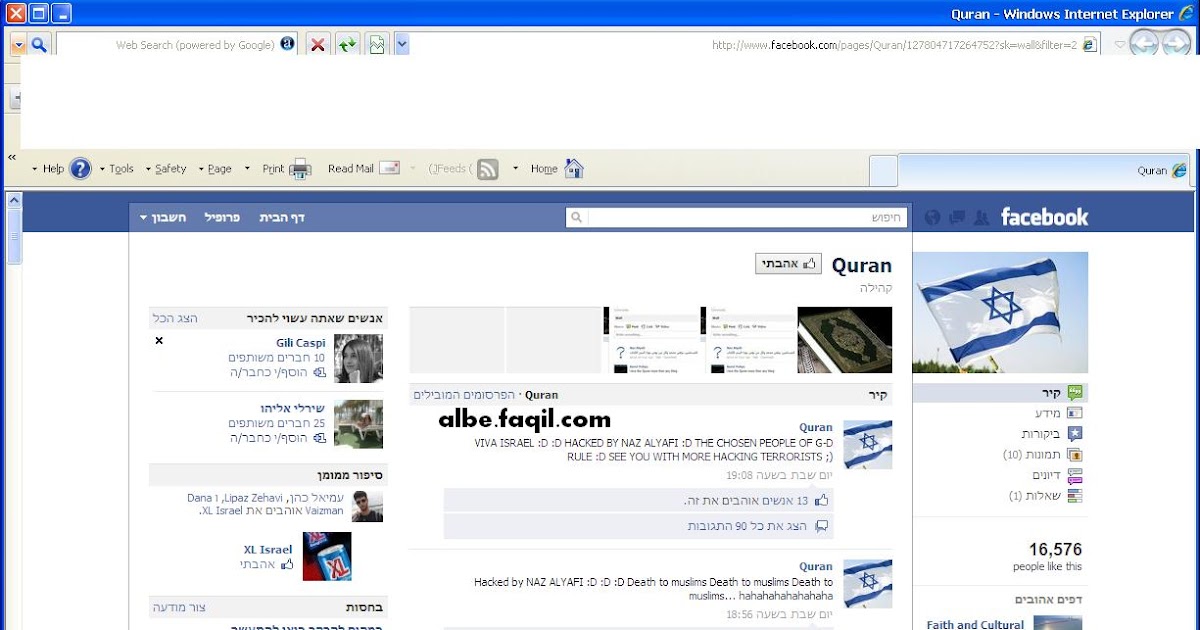1200x630 pixels.
Task: Click the thumbs-up icon next to 13 likes
Action: (822, 500)
